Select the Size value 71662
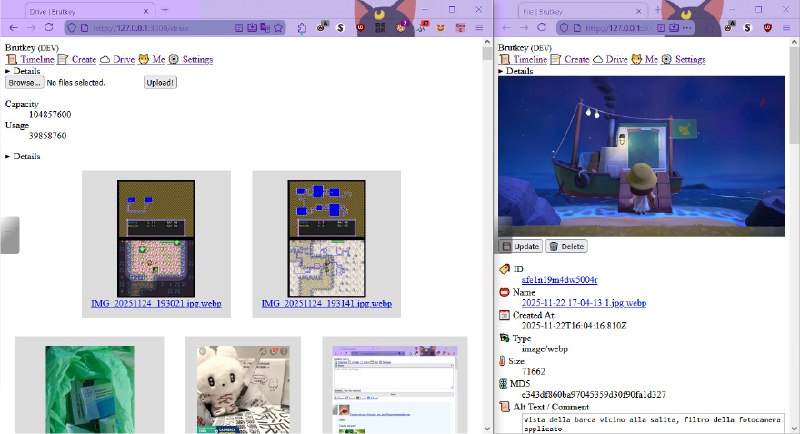This screenshot has height=434, width=800. tap(534, 372)
